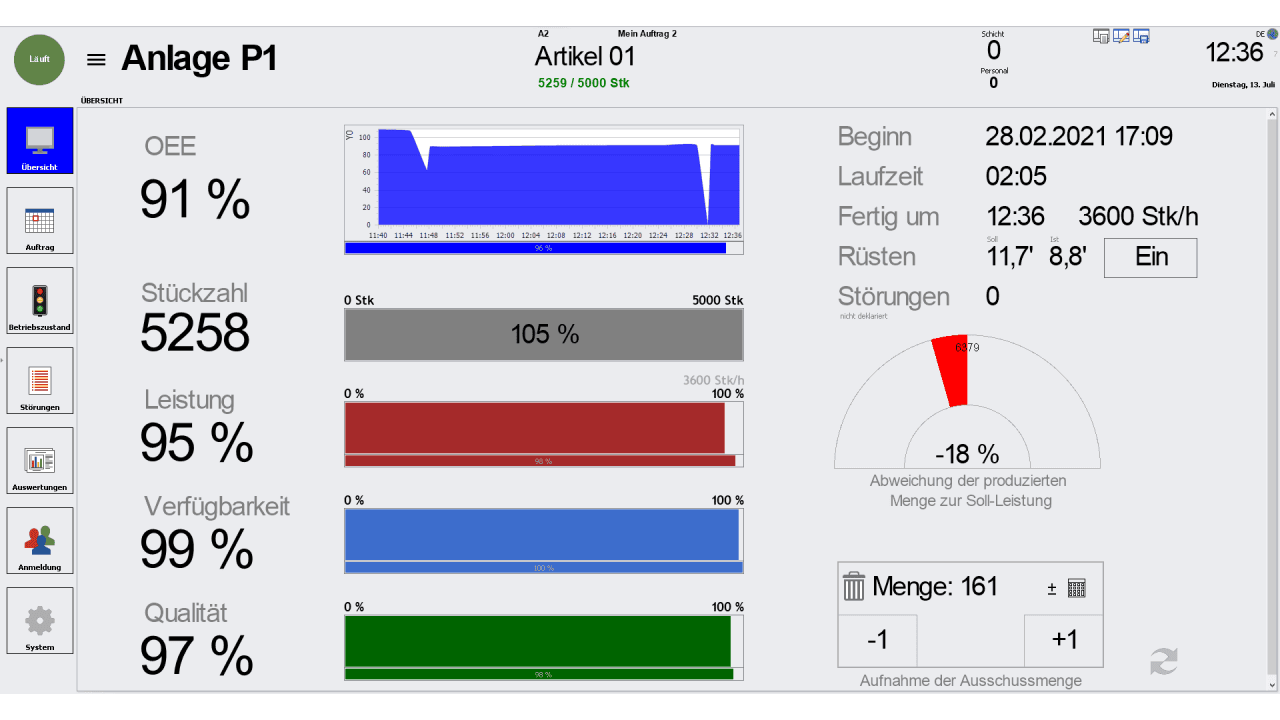Open the Anmeldung login page
Screen dimensions: 1280x720
point(40,540)
